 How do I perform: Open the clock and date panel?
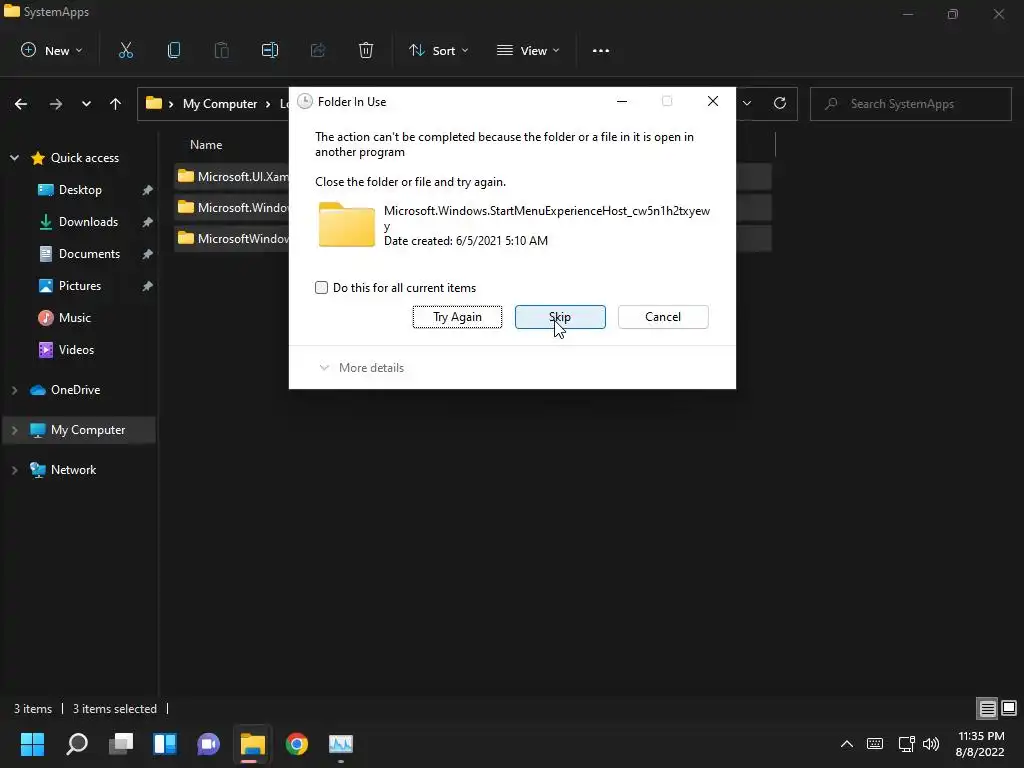tap(980, 744)
